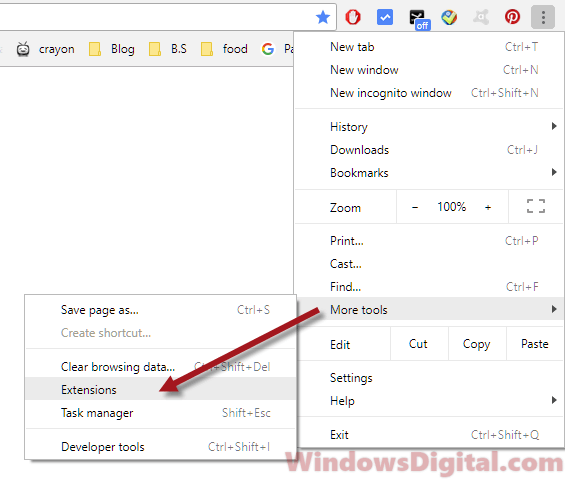The image size is (565, 480).
Task: Choose Cast... from the menu
Action: click(430, 264)
